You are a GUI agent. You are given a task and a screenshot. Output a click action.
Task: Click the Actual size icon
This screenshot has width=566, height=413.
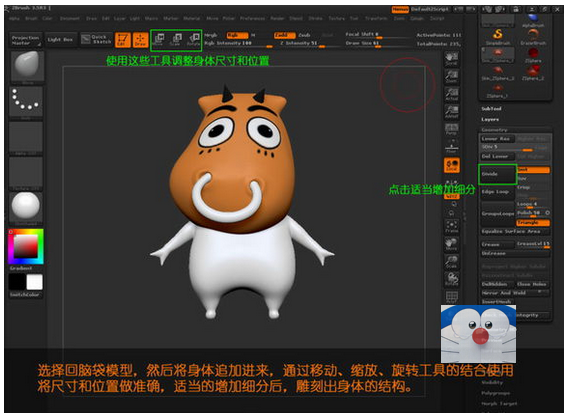coord(452,94)
